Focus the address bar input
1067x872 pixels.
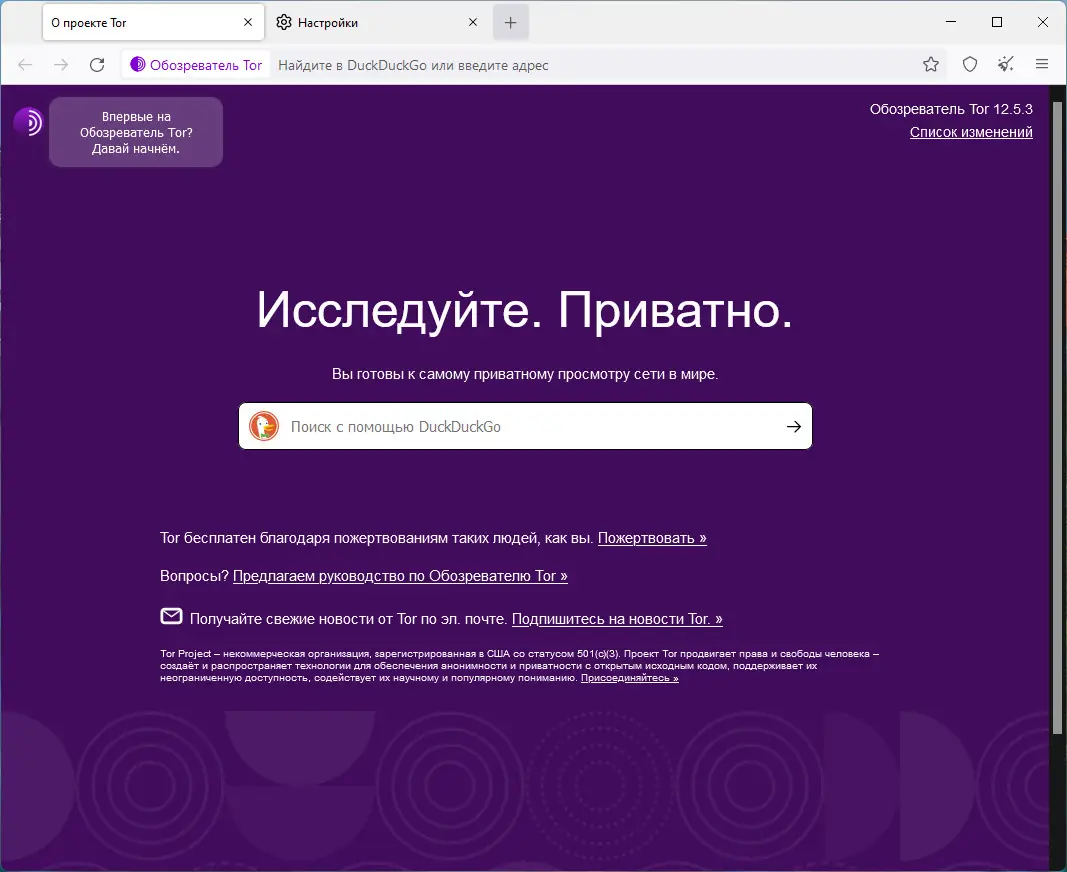pos(592,65)
